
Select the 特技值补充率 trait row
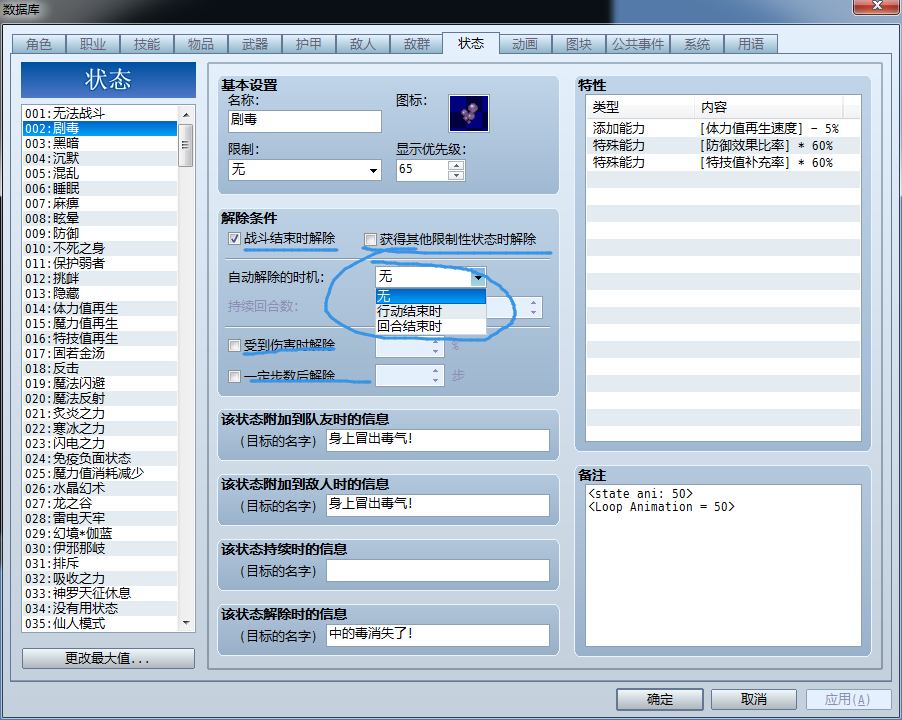tap(723, 163)
